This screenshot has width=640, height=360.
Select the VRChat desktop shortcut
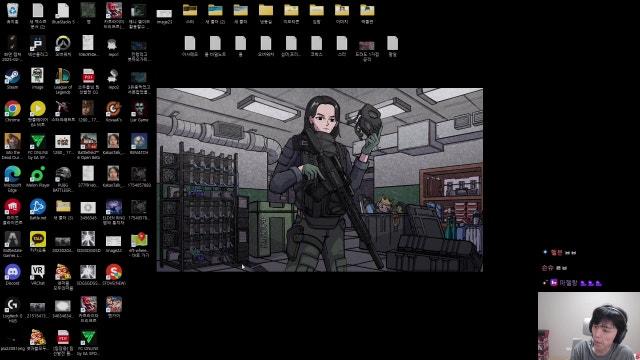[x=38, y=275]
